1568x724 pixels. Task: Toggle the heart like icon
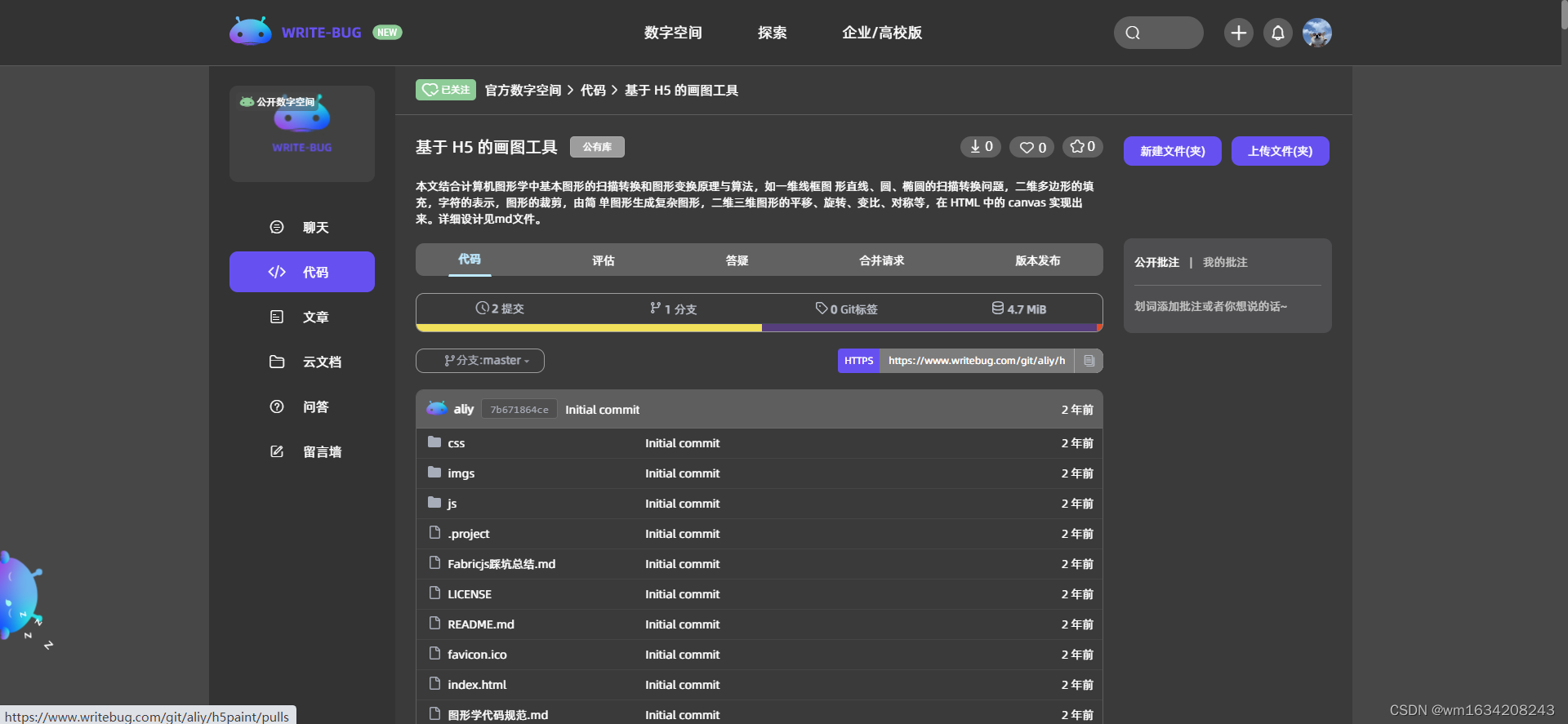coord(1032,147)
